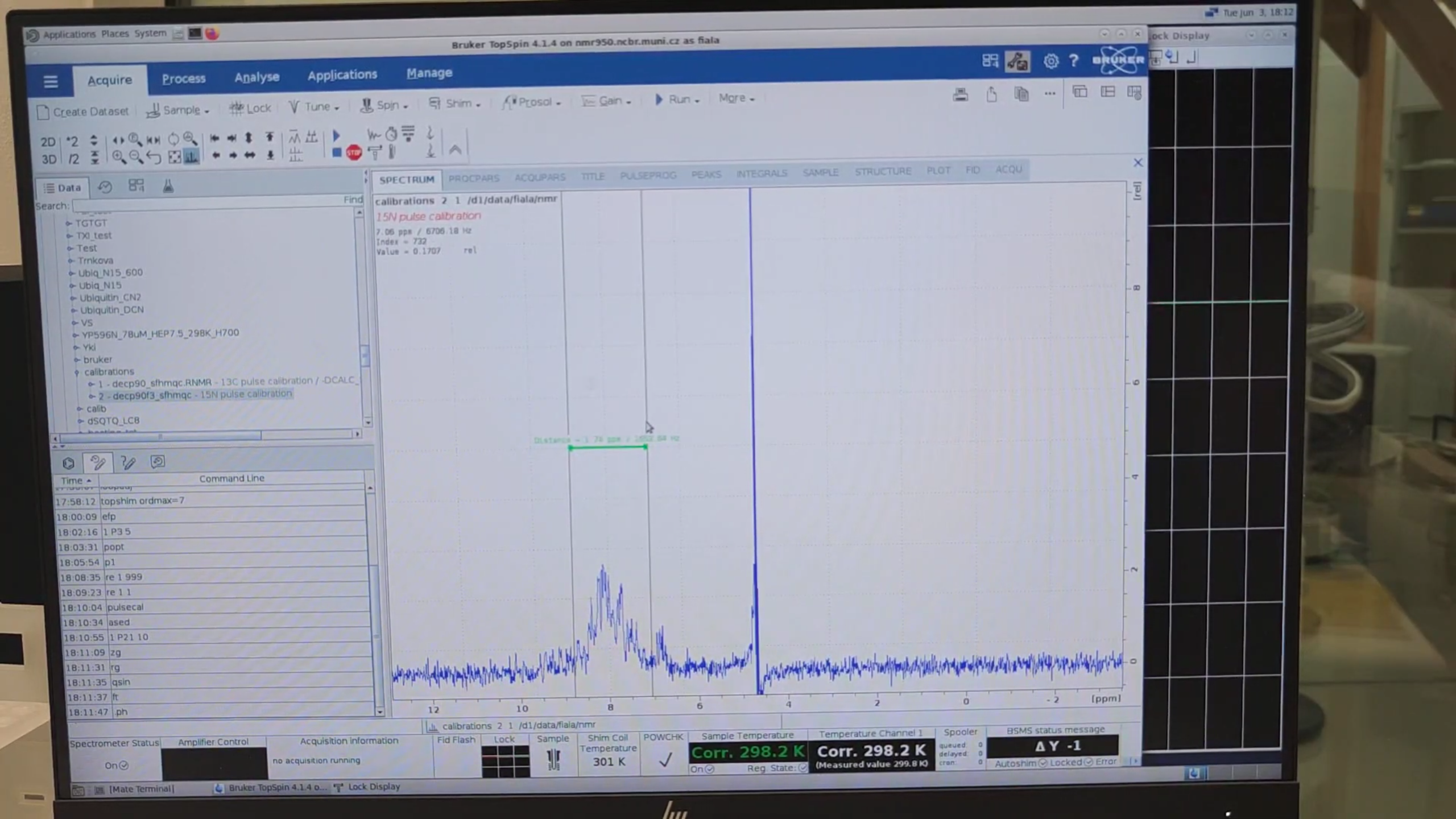
Task: Open the thermometer temperature icon
Action: [x=392, y=152]
